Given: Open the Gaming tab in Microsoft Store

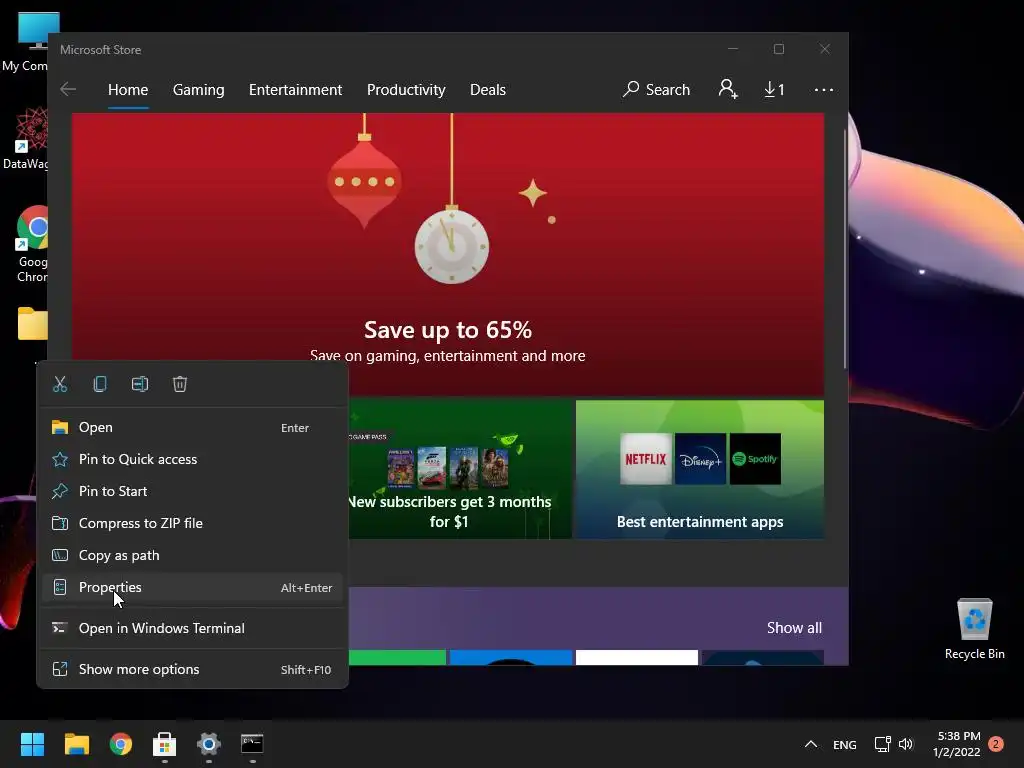Looking at the screenshot, I should [199, 89].
